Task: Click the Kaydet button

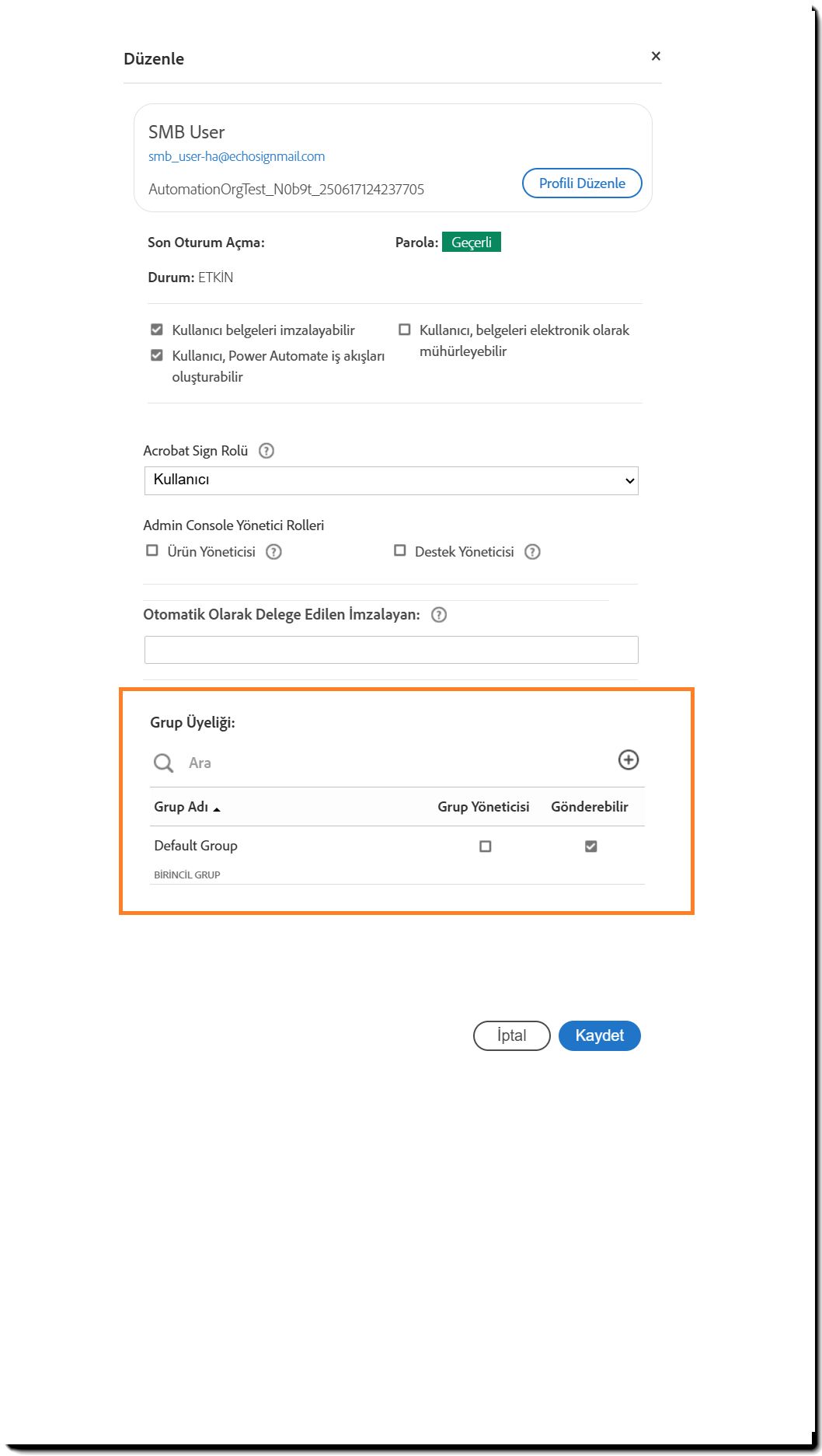Action: pyautogui.click(x=599, y=1035)
